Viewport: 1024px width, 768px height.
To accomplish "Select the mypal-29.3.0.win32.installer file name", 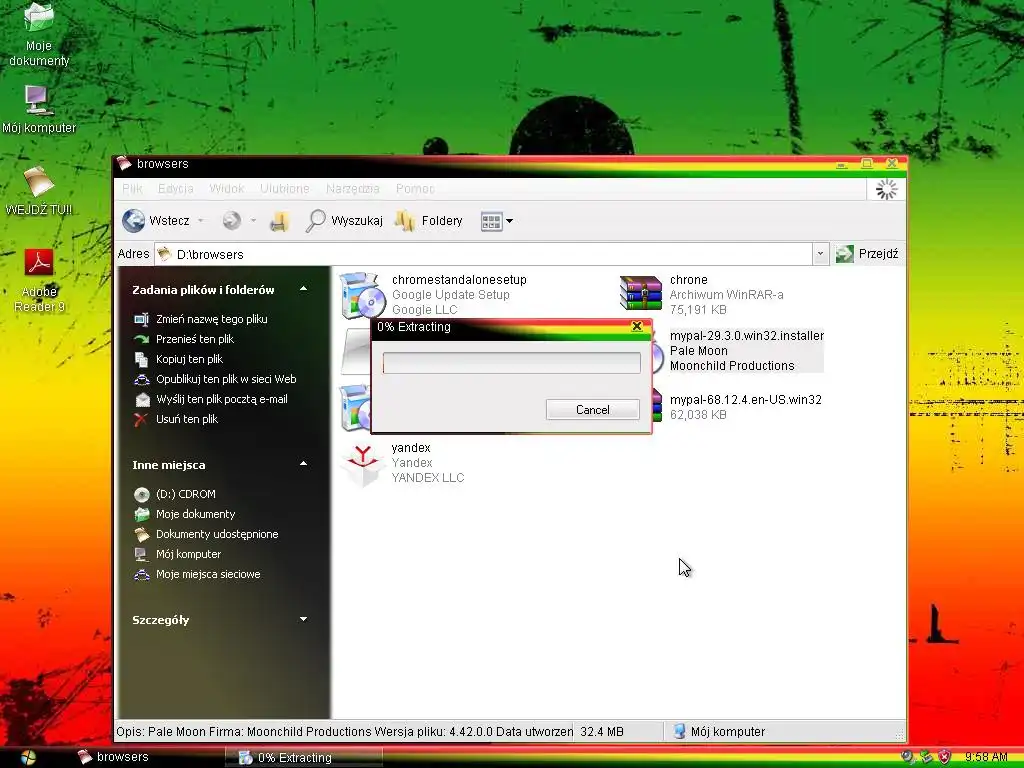I will pos(746,336).
